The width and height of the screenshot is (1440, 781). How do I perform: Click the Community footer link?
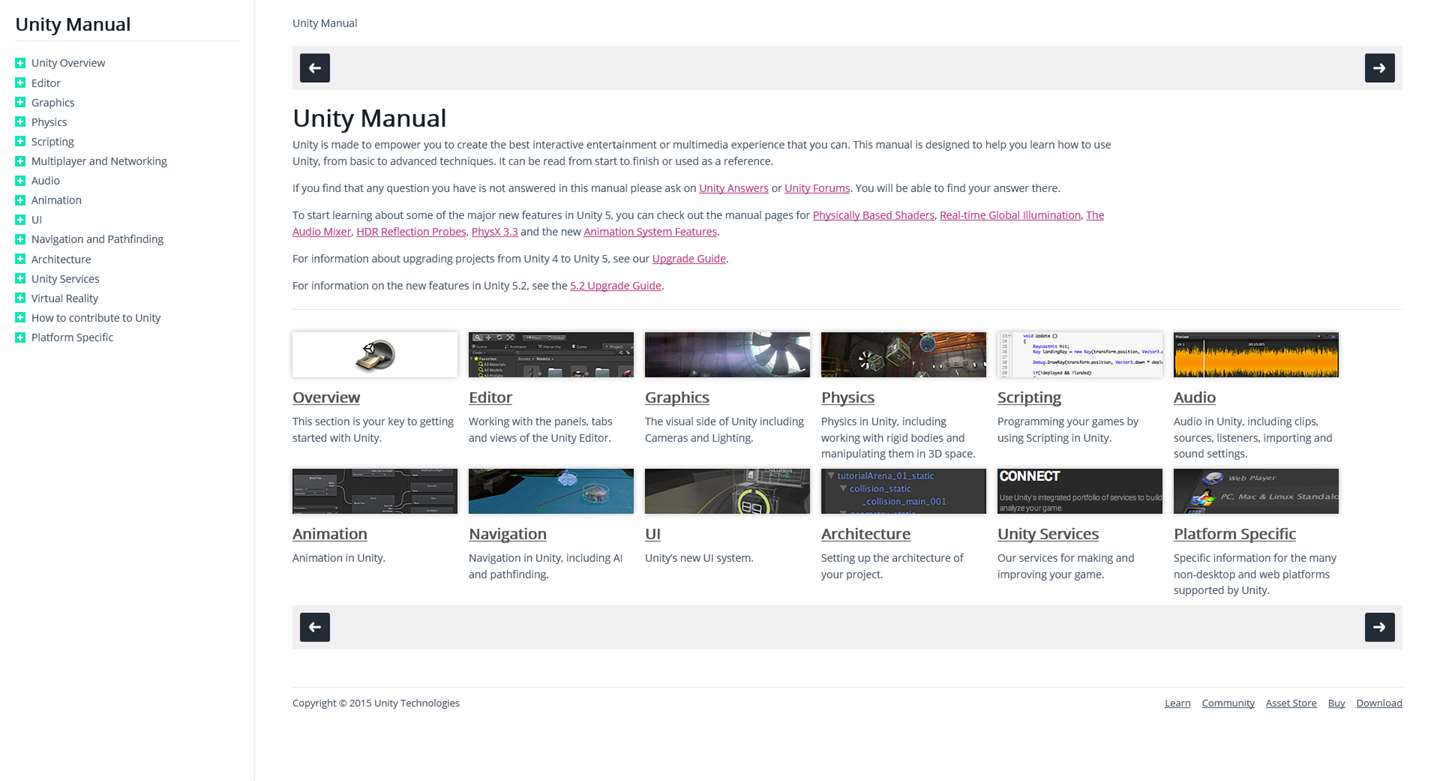click(x=1228, y=703)
